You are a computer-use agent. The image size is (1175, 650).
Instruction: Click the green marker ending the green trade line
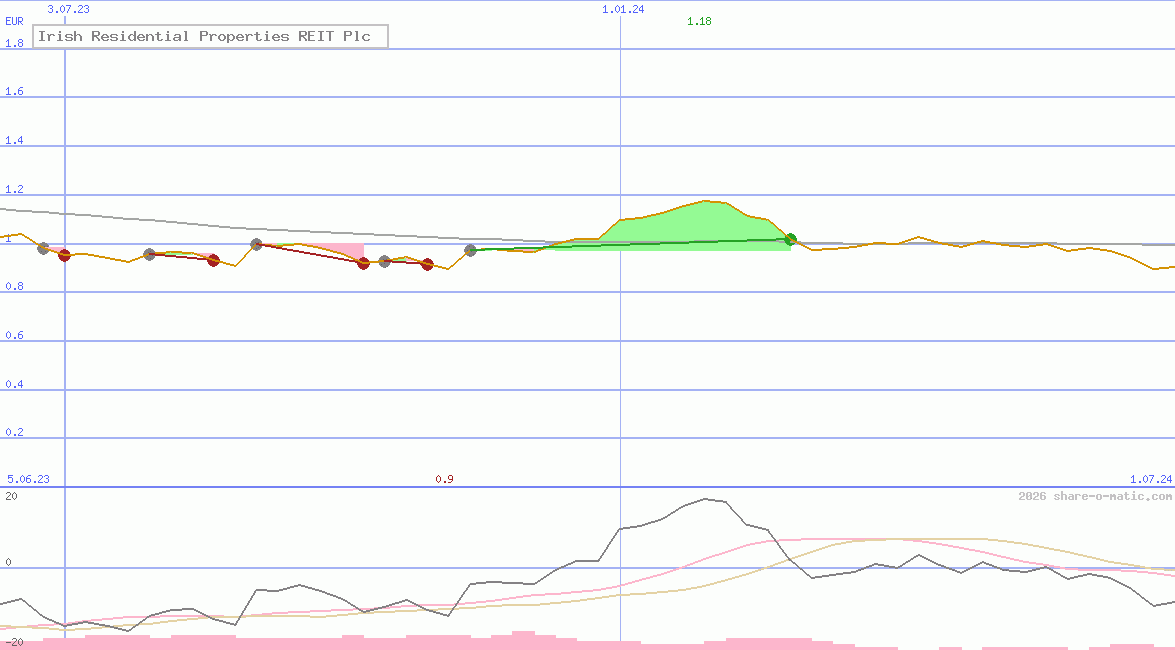coord(791,239)
